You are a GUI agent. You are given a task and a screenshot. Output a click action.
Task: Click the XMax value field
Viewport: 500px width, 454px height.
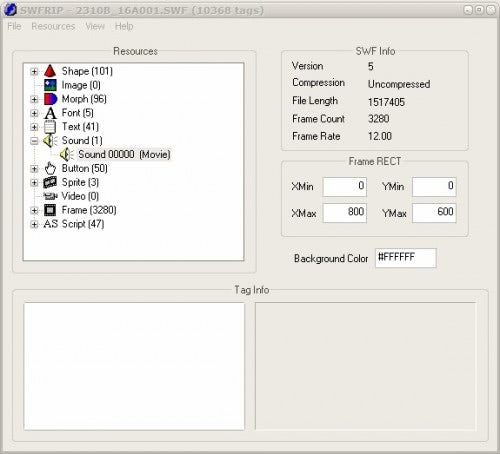pos(345,213)
